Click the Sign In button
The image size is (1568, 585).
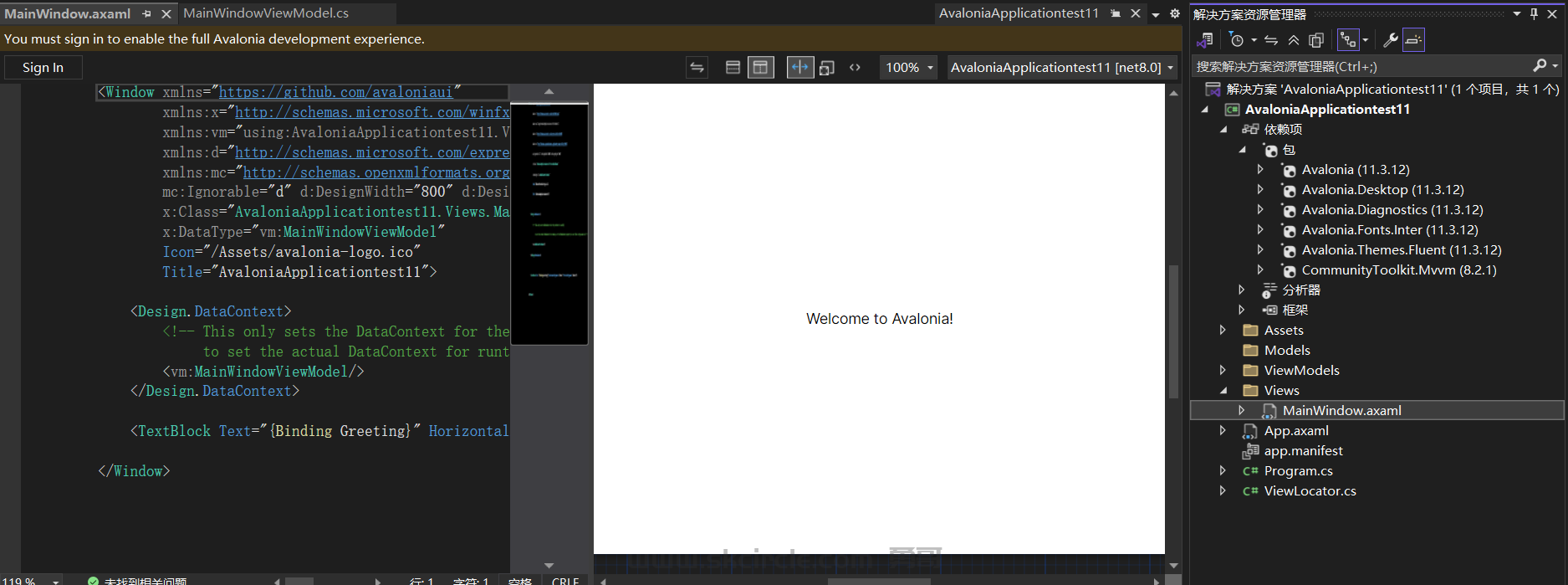(43, 68)
